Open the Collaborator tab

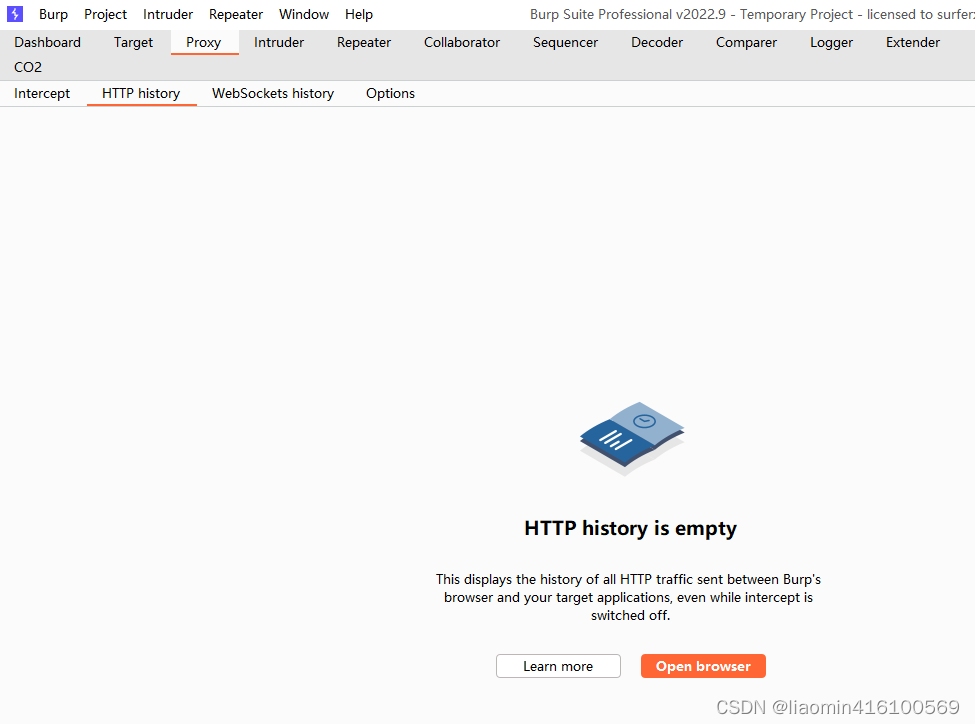[462, 42]
